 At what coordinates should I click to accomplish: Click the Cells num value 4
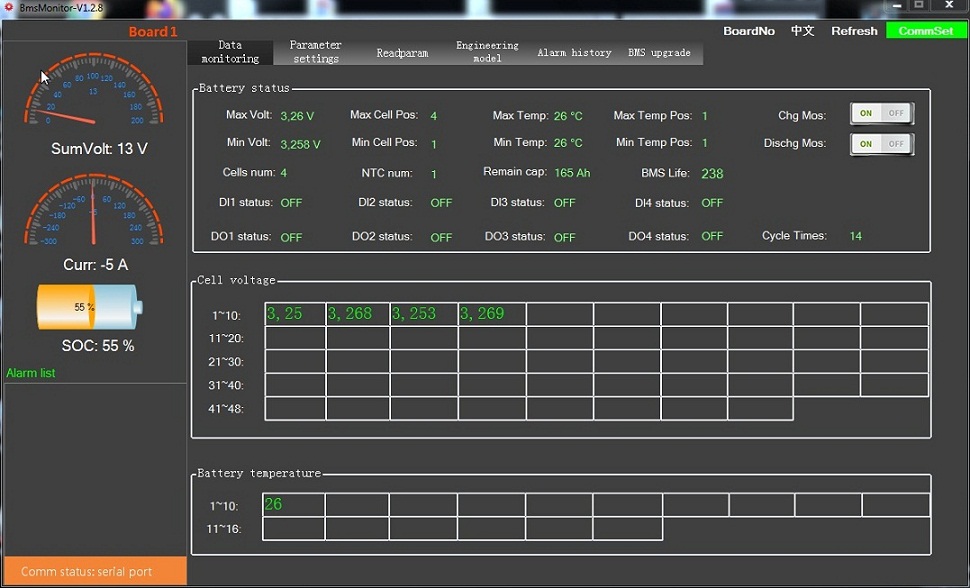point(283,173)
